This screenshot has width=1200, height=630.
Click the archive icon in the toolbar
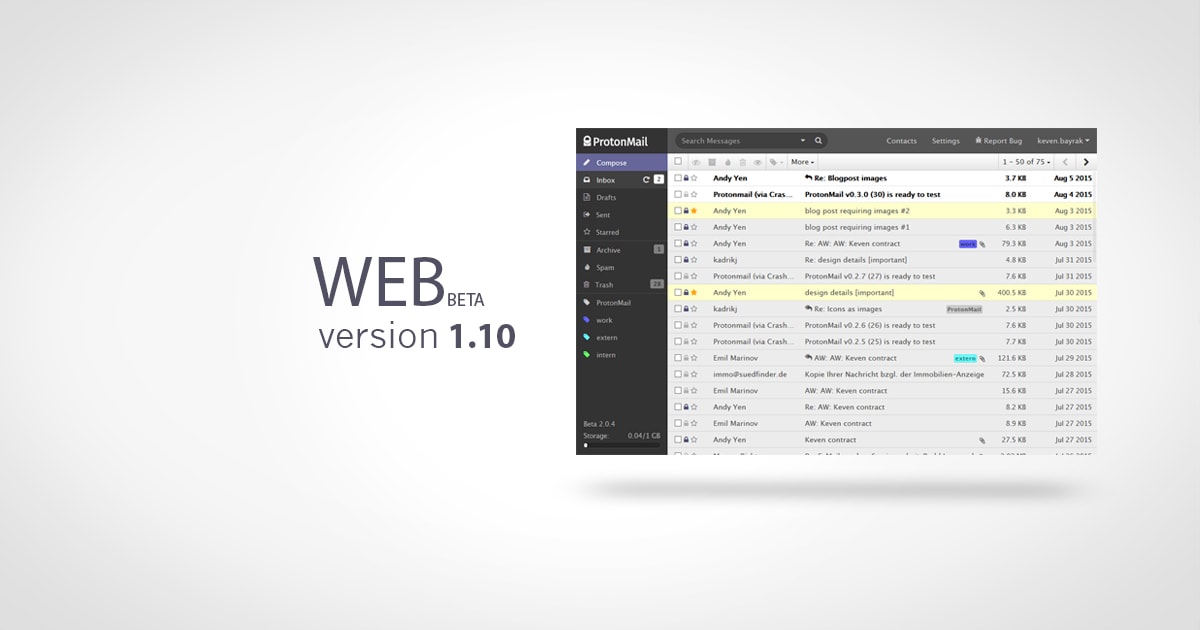tap(712, 162)
